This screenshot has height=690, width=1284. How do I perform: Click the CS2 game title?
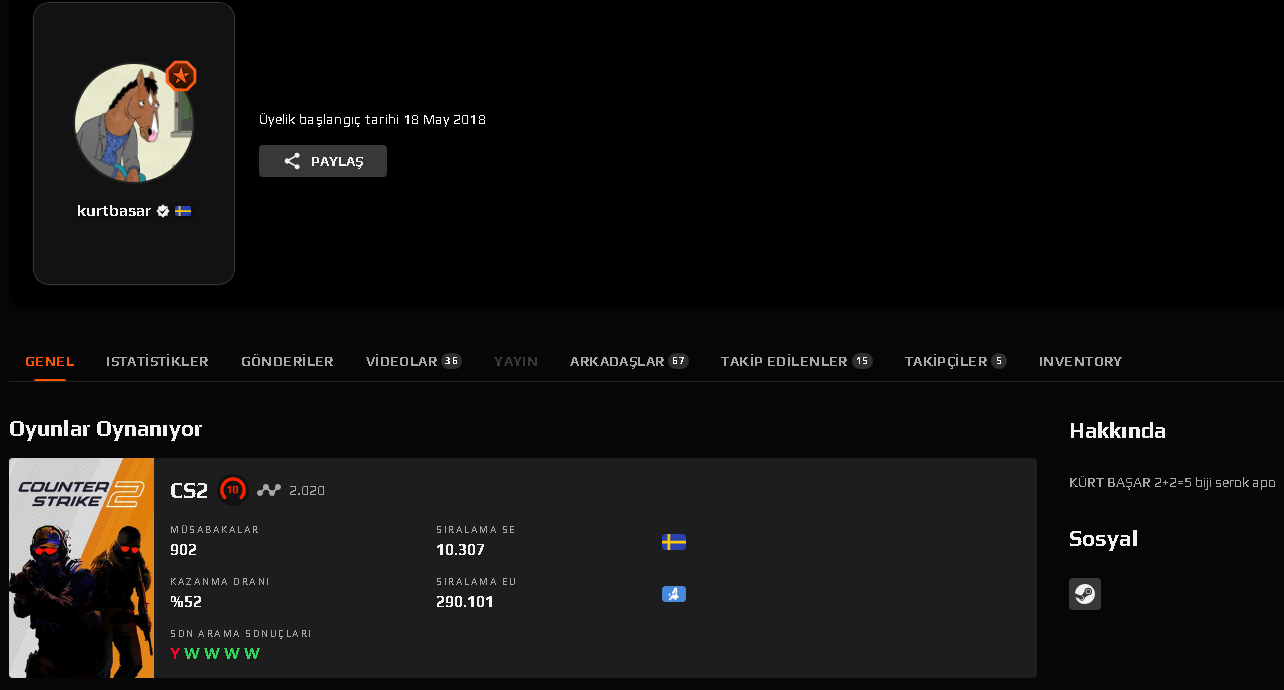point(189,490)
